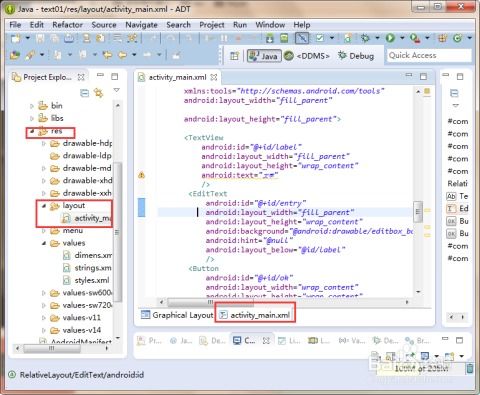Click the editor horizontal scrollbar thumb
Screen dimensions: 480x395
(210, 302)
